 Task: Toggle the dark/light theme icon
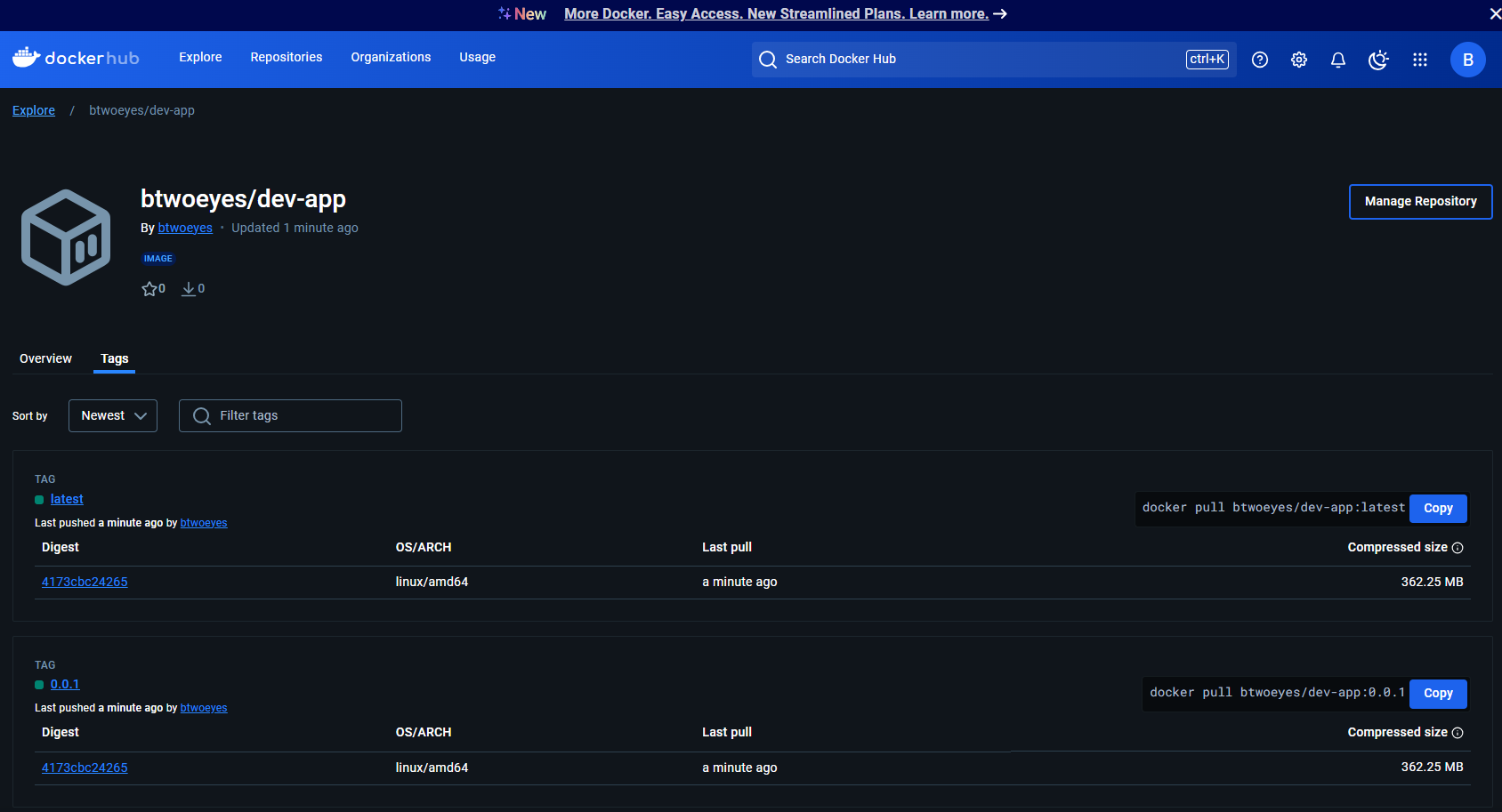(1378, 60)
